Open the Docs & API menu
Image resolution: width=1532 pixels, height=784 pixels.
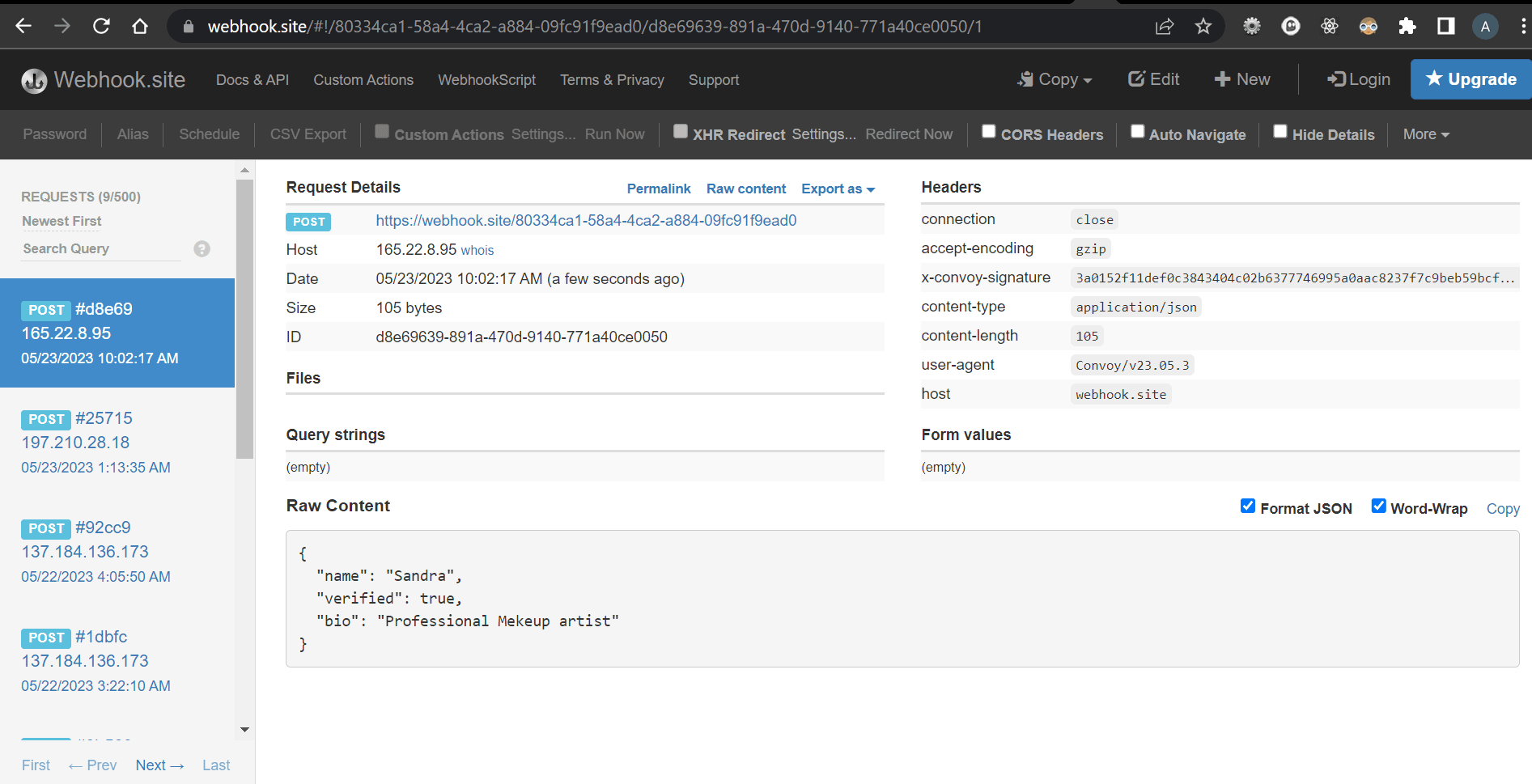tap(252, 79)
